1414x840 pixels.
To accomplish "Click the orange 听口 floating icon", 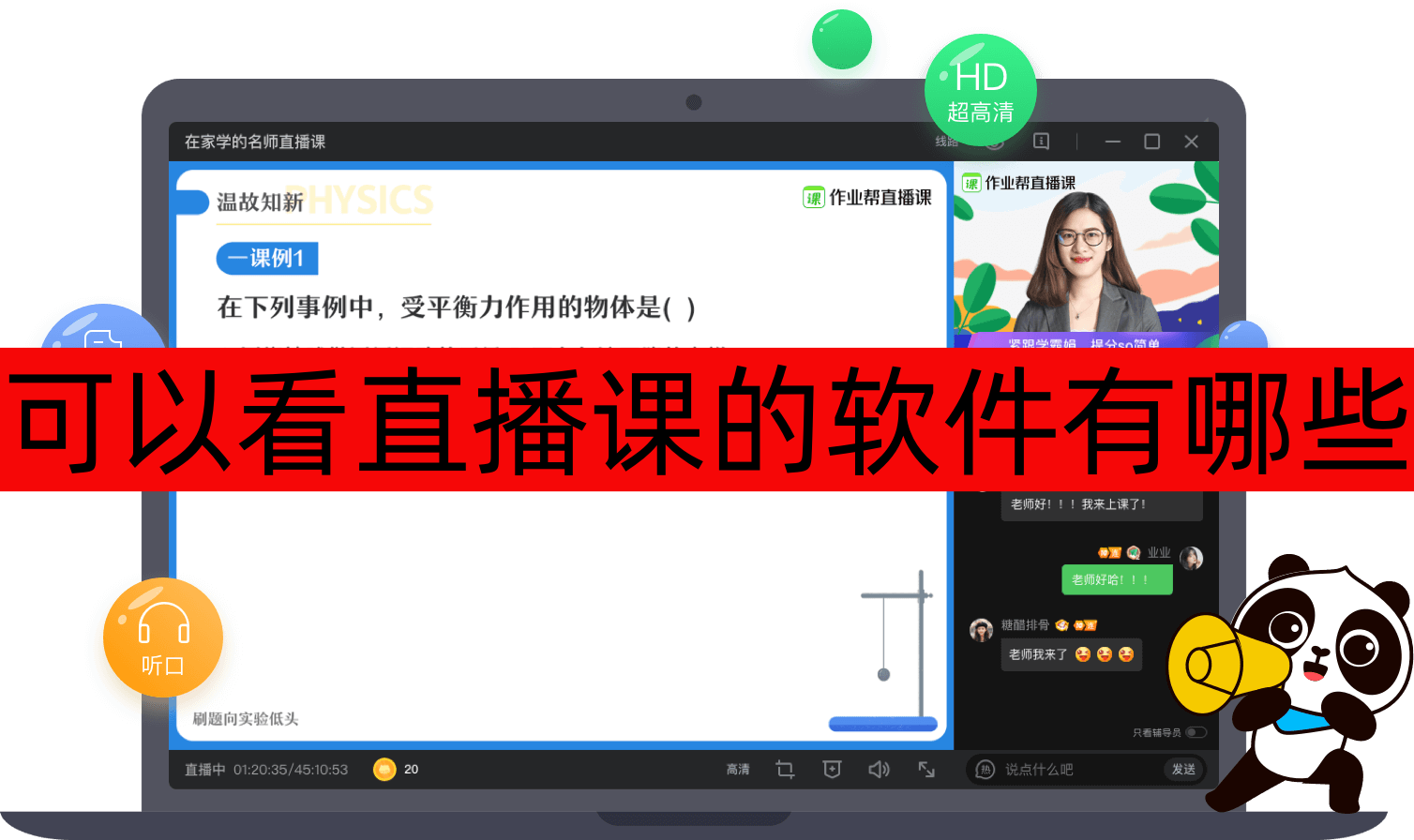I will pyautogui.click(x=161, y=637).
